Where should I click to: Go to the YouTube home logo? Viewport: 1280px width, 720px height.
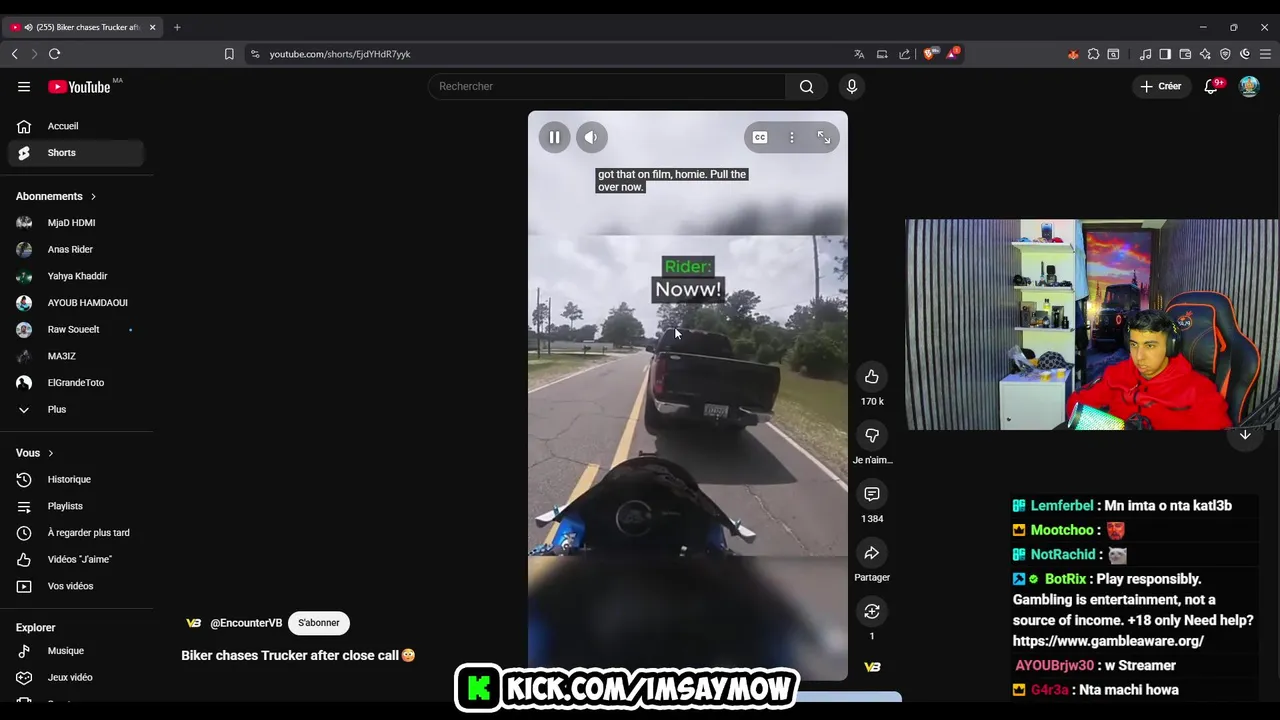79,87
